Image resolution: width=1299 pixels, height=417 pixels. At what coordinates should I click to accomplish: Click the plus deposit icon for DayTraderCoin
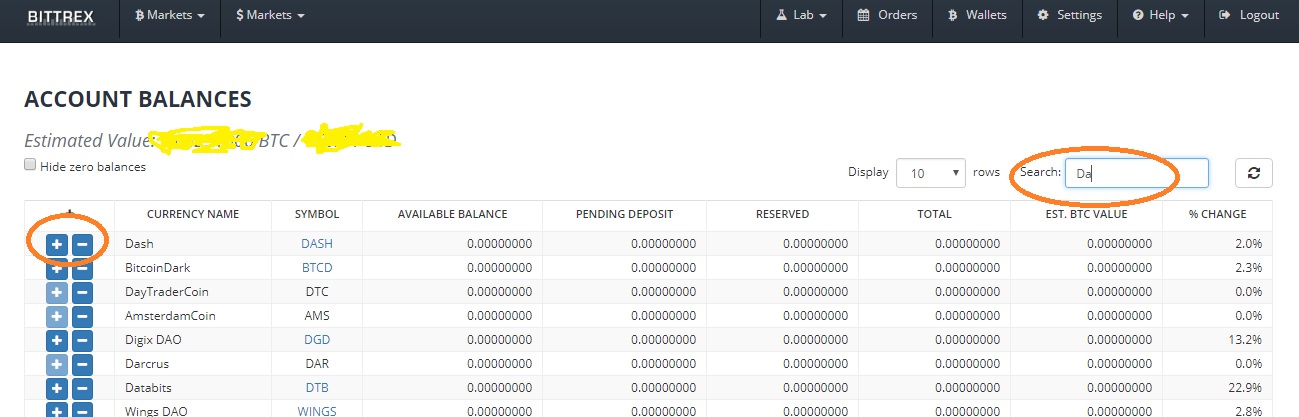[x=57, y=291]
